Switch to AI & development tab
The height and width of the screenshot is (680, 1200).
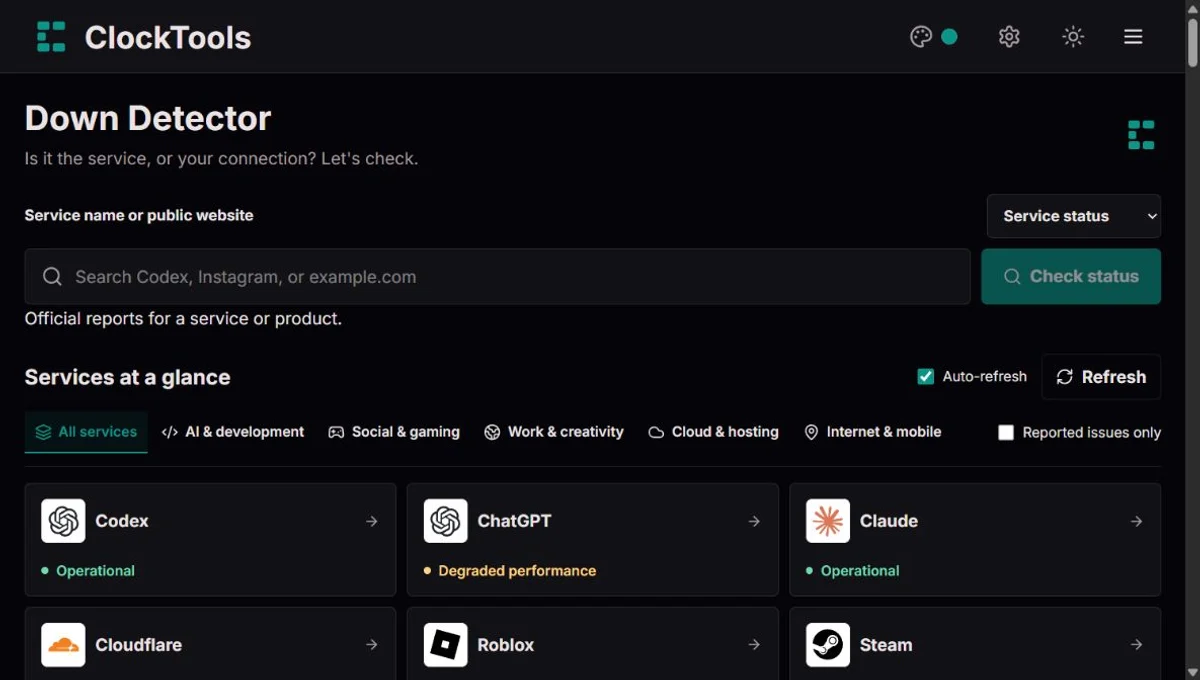click(233, 432)
